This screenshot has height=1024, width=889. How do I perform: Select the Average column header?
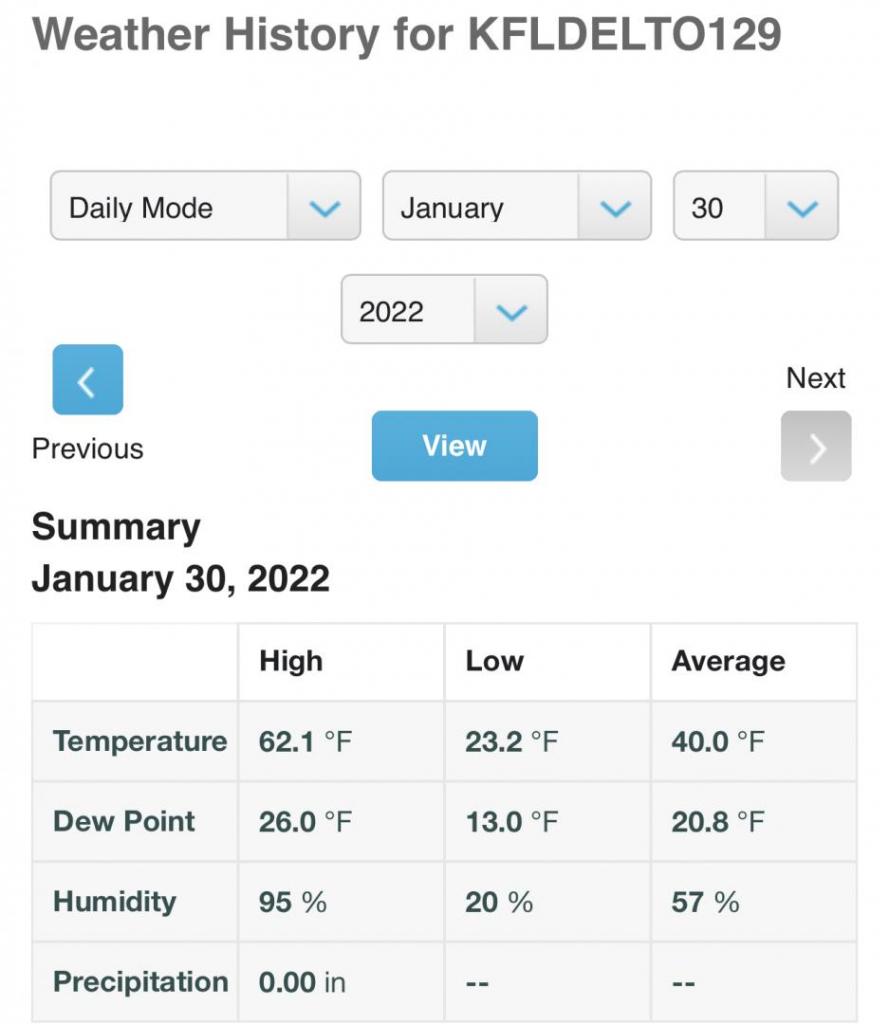[728, 661]
